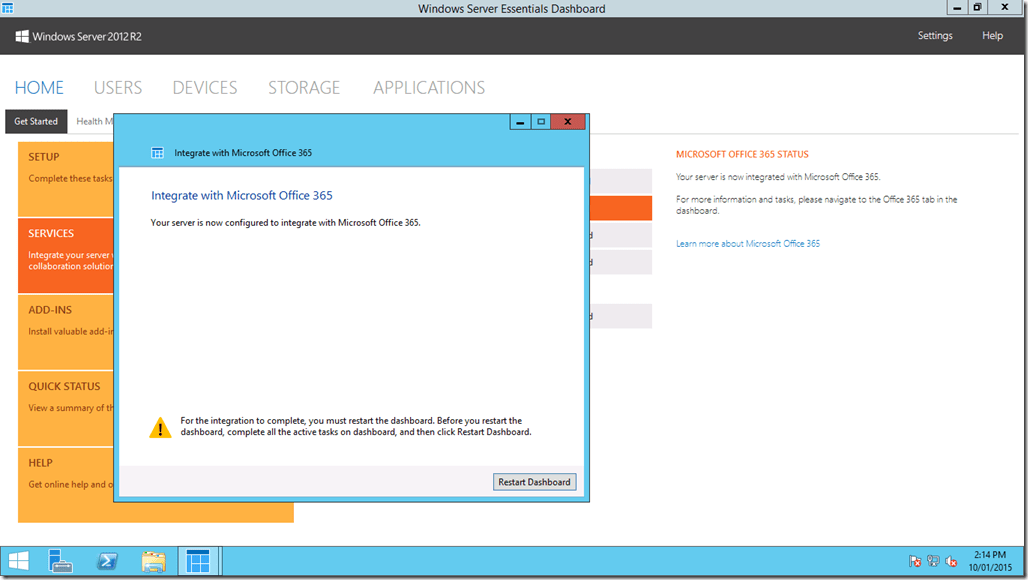The height and width of the screenshot is (580, 1028).
Task: Follow the Learn more about Microsoft Office 365 link
Action: 748,243
